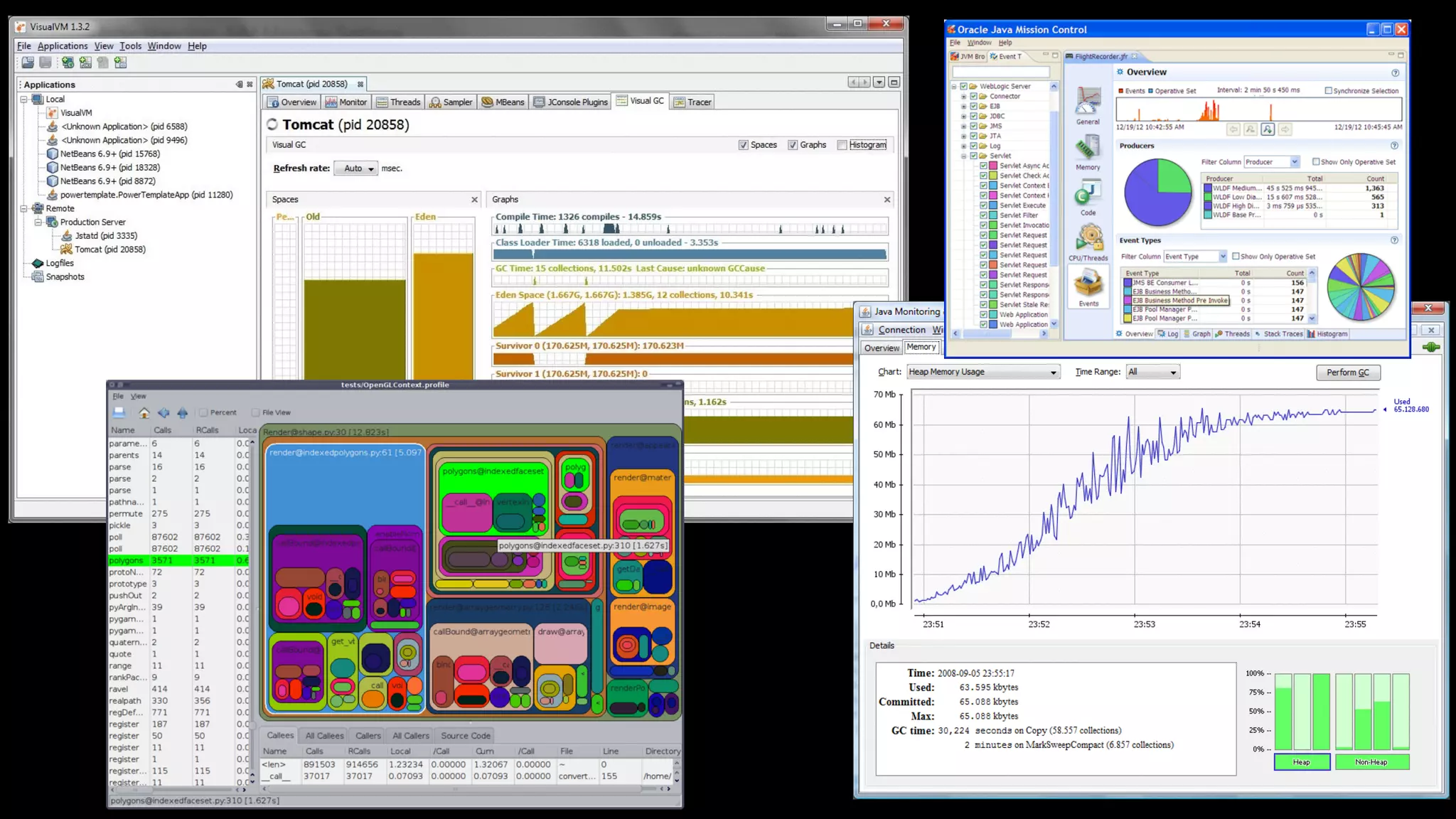This screenshot has width=1456, height=819.
Task: Click the Home icon in the profile viewer toolbar
Action: (144, 412)
